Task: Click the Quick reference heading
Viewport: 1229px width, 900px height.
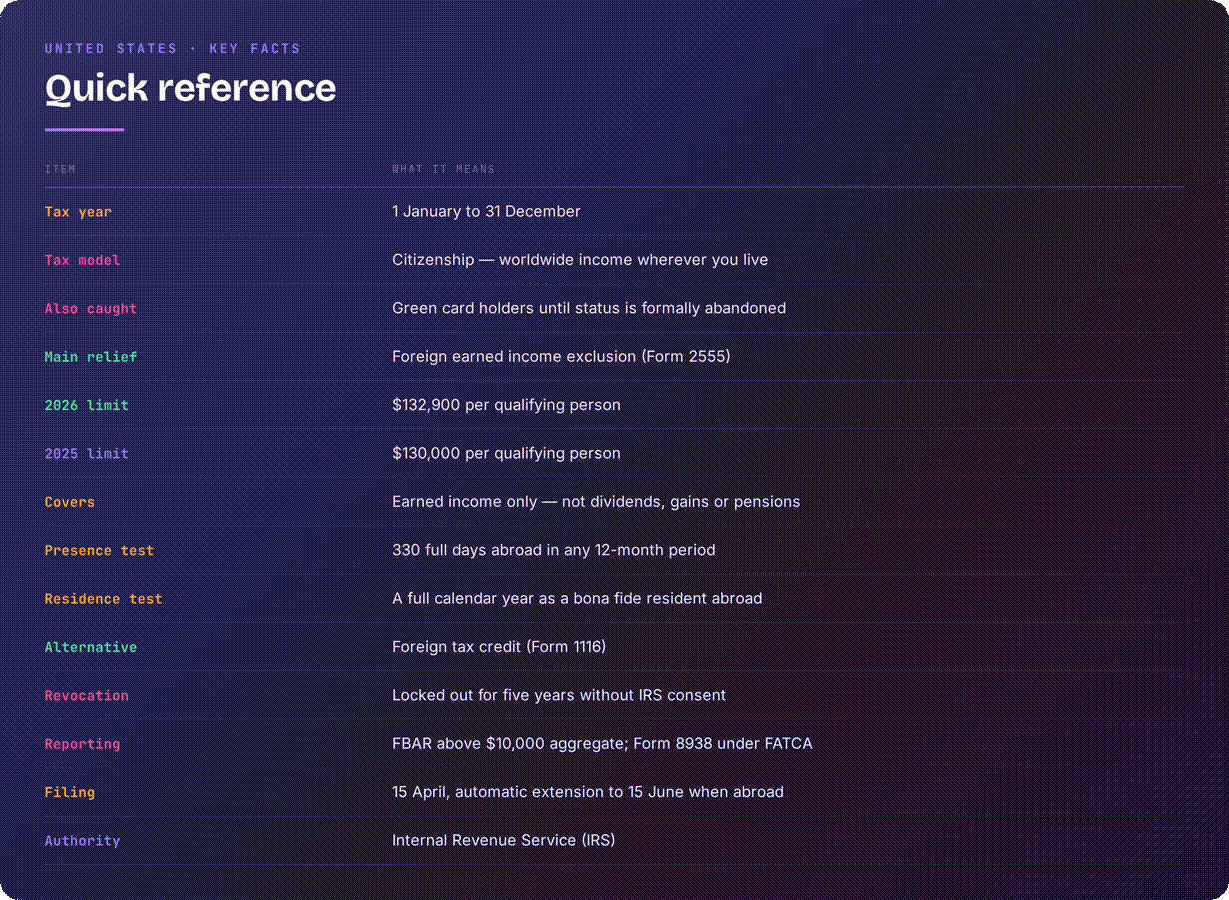Action: (x=190, y=89)
